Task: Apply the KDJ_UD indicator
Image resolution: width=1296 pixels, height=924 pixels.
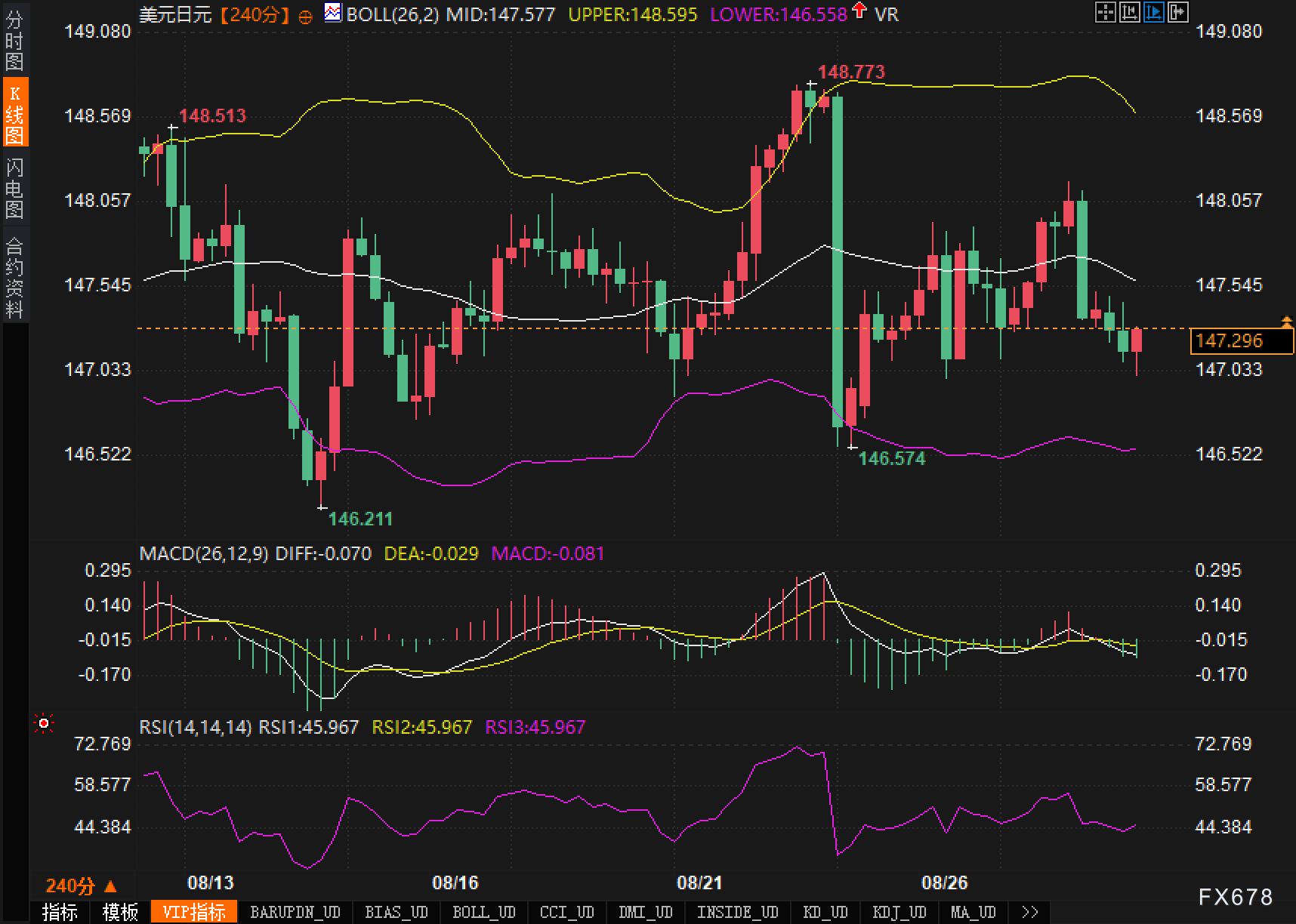Action: click(899, 912)
